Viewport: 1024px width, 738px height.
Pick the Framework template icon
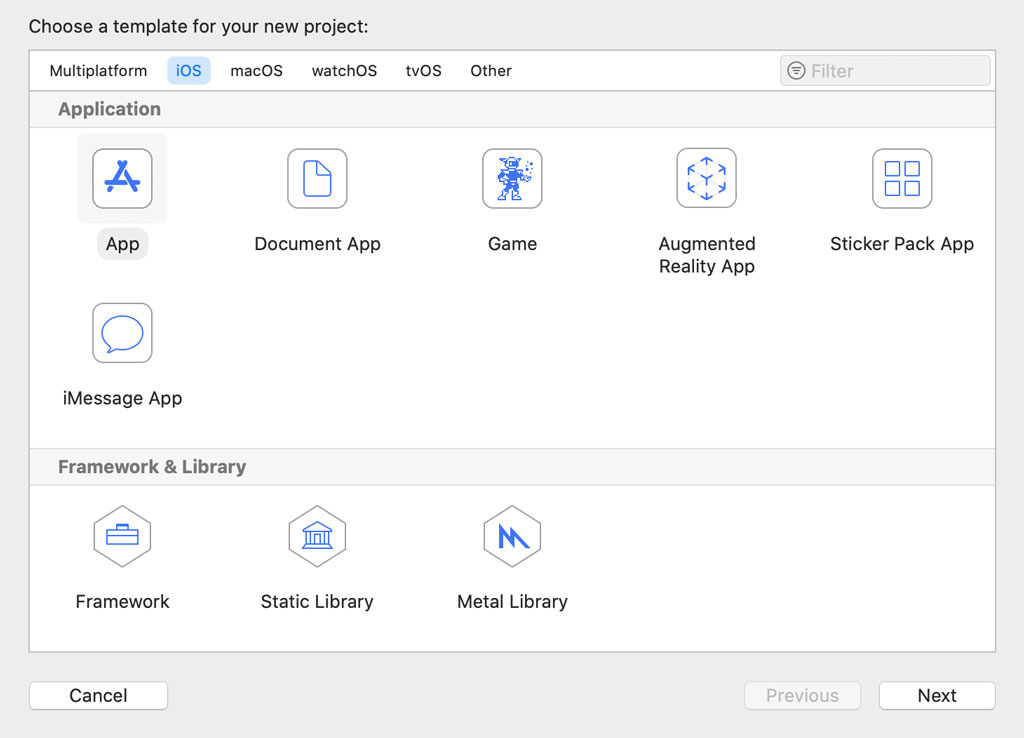(122, 536)
